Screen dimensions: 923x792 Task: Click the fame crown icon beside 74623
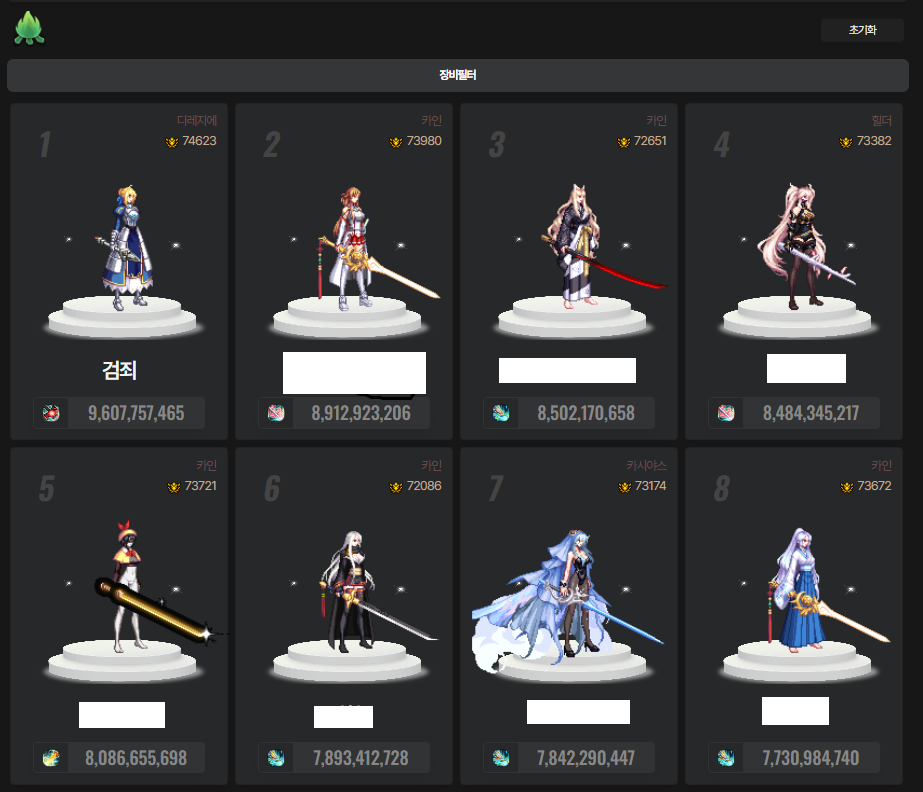point(171,142)
